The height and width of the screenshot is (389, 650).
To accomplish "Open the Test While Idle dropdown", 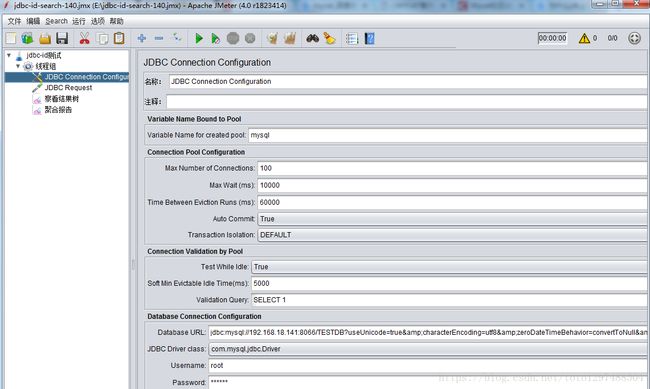I will [449, 267].
